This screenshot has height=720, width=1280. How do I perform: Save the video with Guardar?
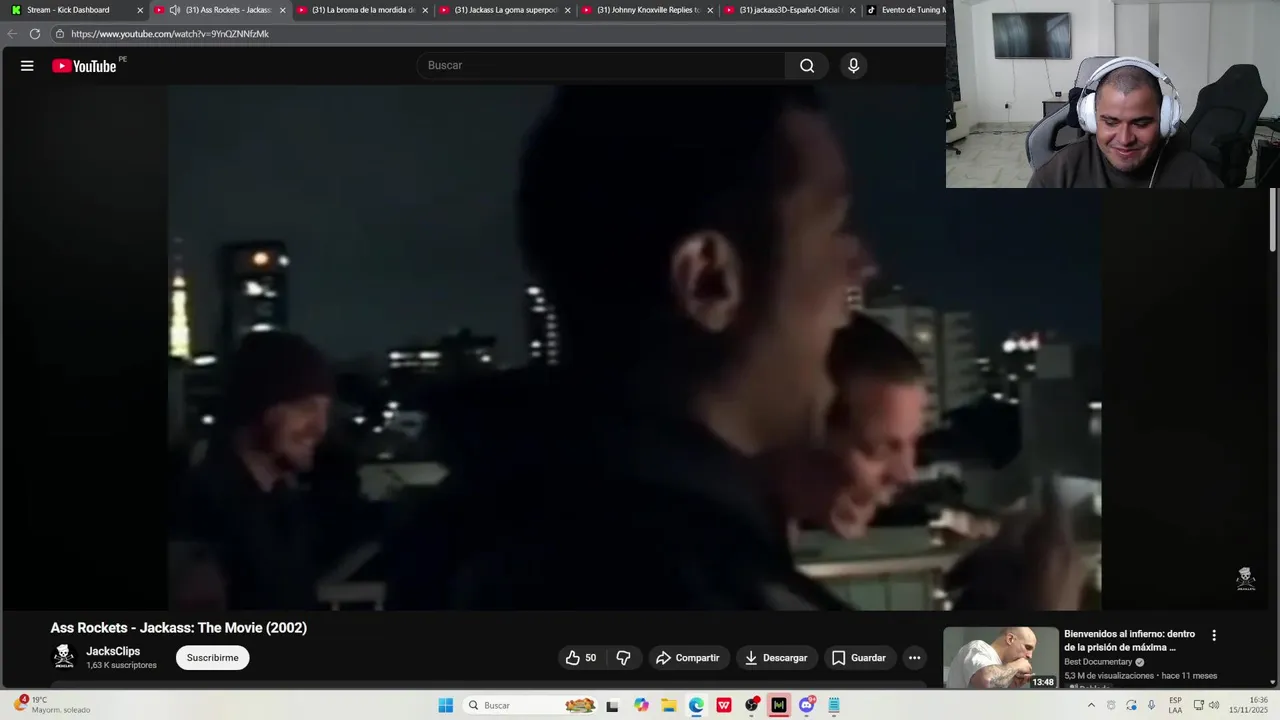point(859,658)
